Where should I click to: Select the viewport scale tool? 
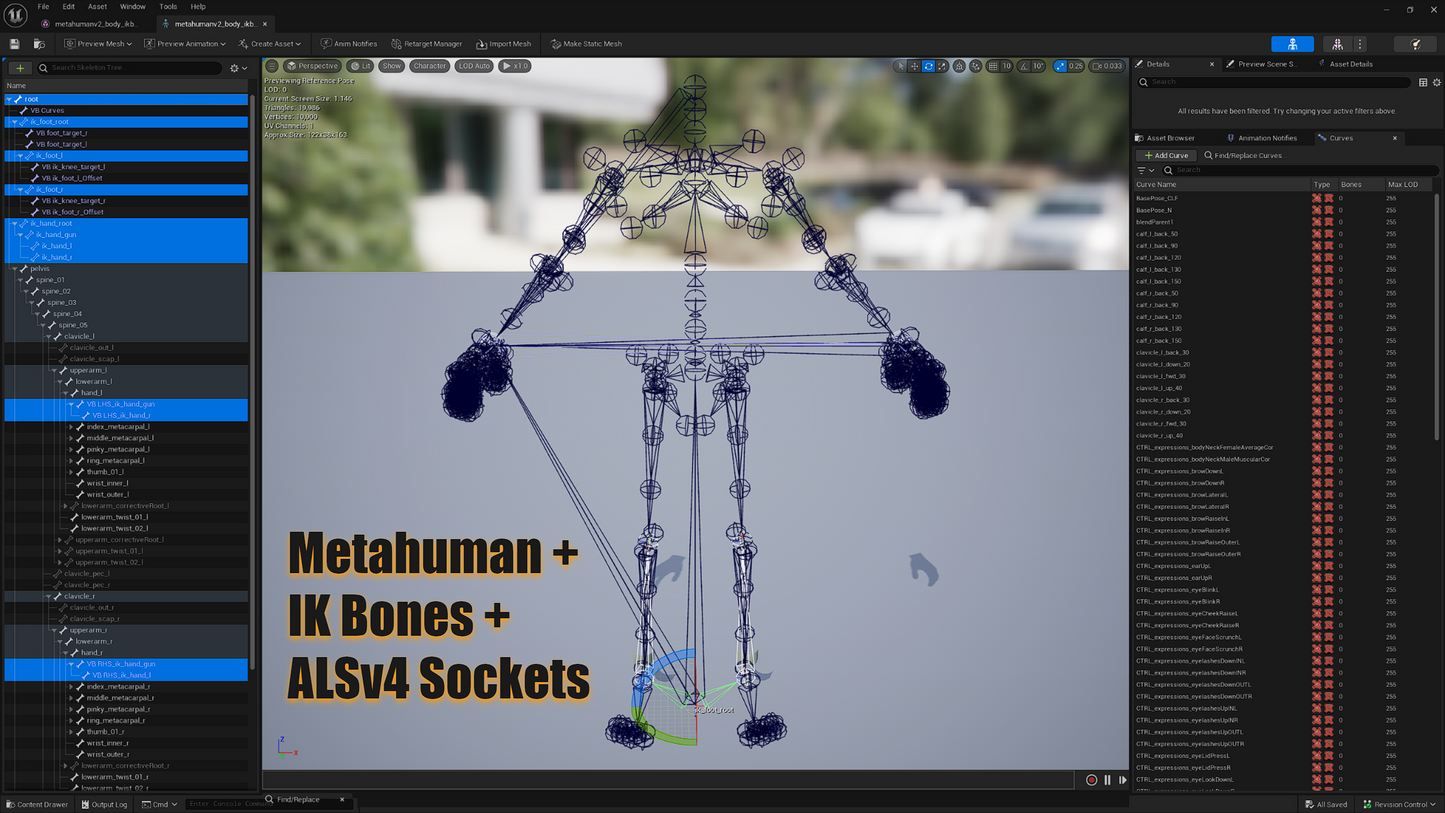pos(942,66)
